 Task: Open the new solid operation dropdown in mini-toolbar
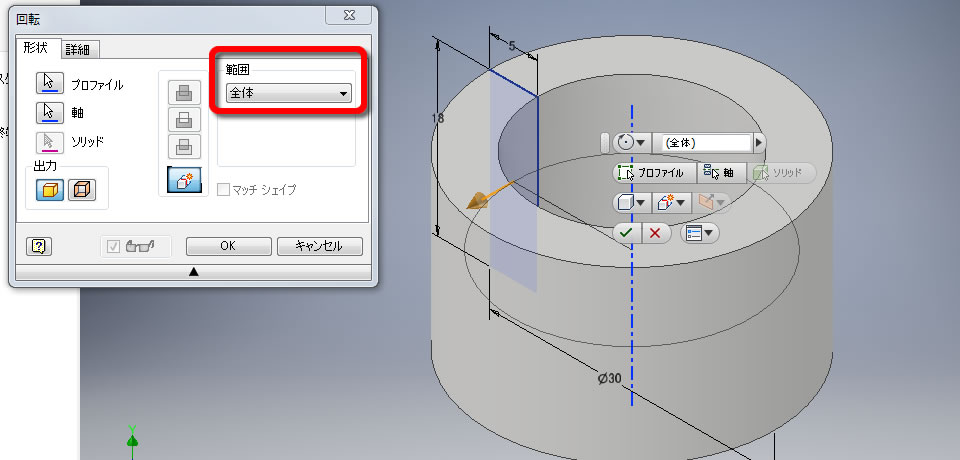(670, 203)
